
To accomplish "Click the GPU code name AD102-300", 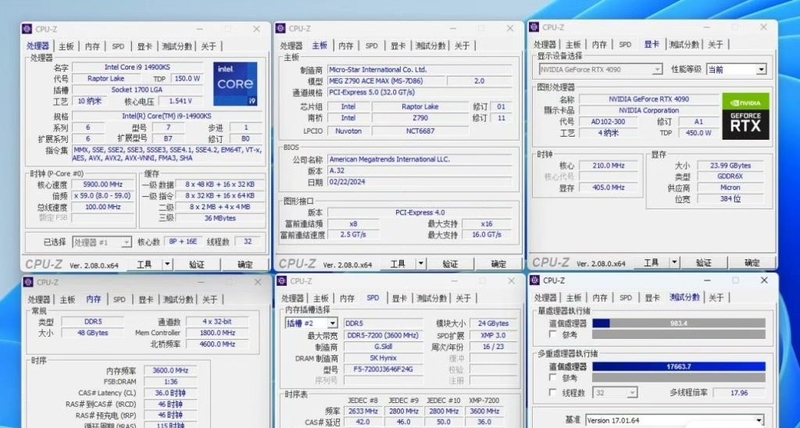I will click(609, 122).
